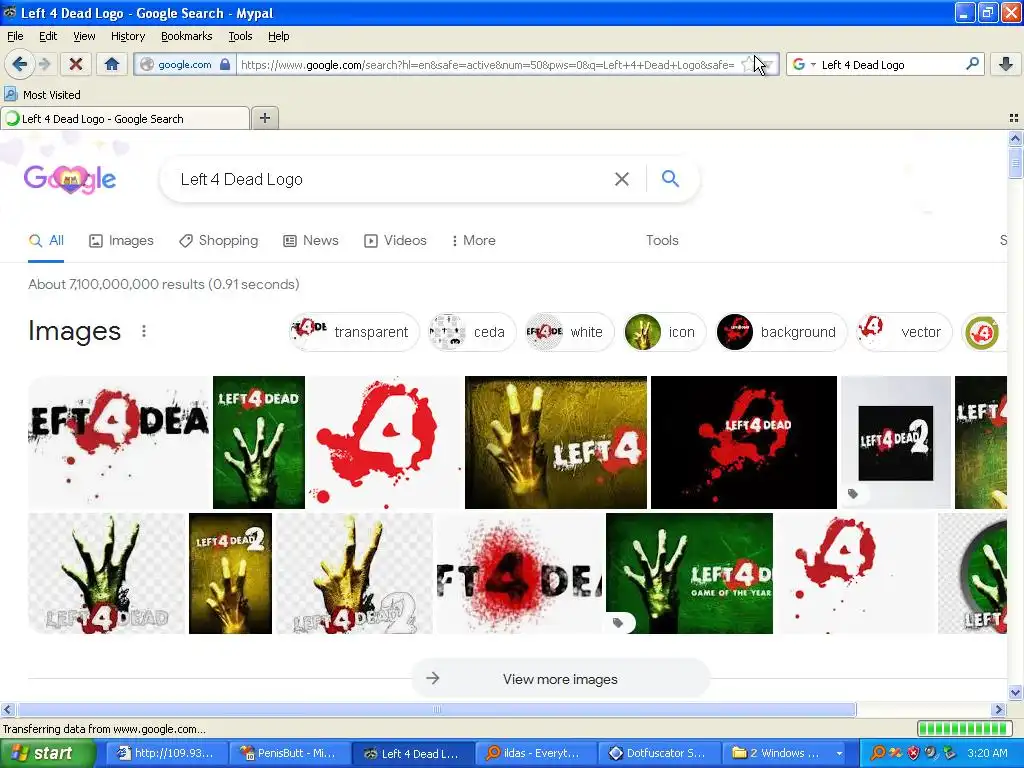Viewport: 1024px width, 768px height.
Task: Open red splatter 4 logo on white thumbnail
Action: pyautogui.click(x=385, y=442)
